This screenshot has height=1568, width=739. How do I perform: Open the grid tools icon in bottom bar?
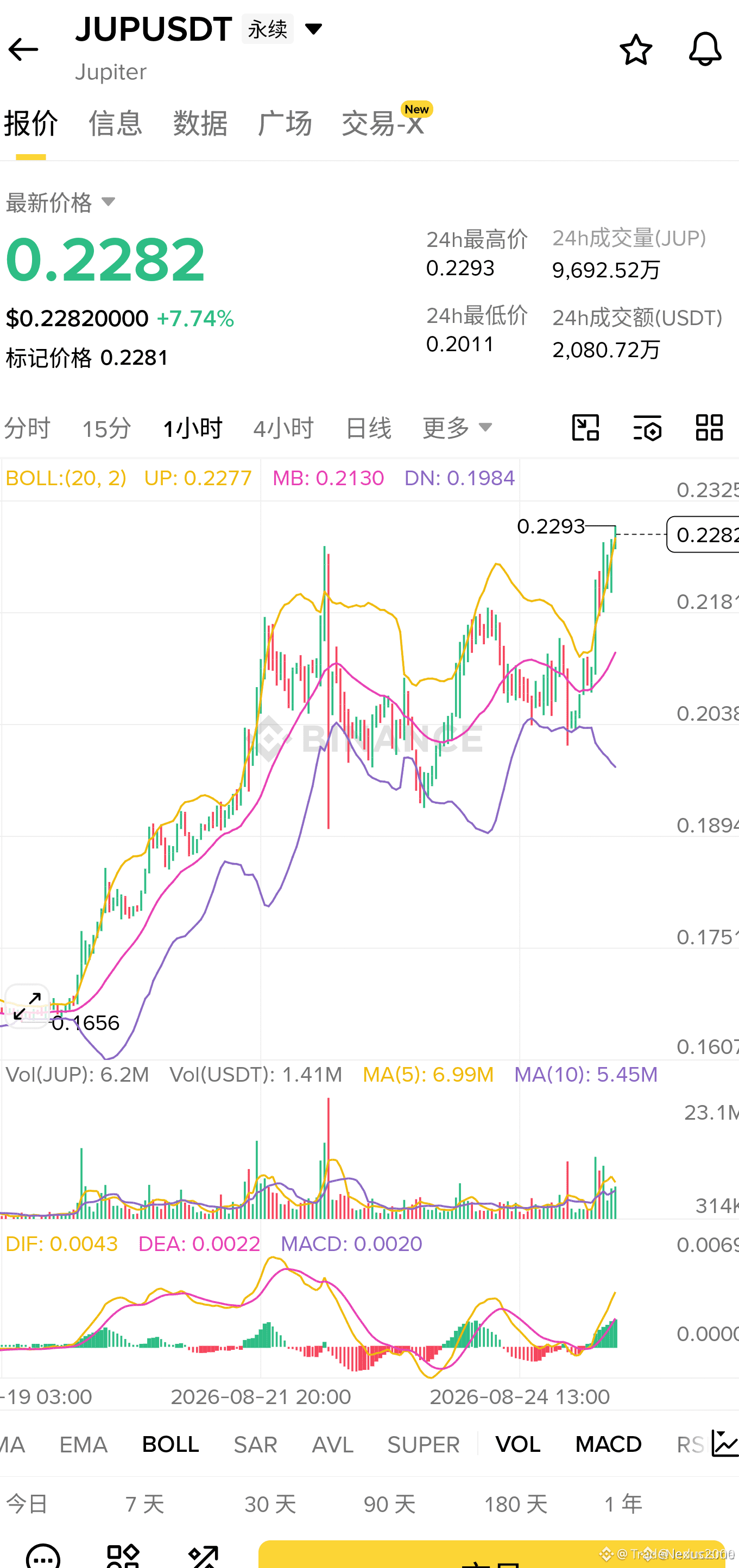pyautogui.click(x=123, y=1556)
